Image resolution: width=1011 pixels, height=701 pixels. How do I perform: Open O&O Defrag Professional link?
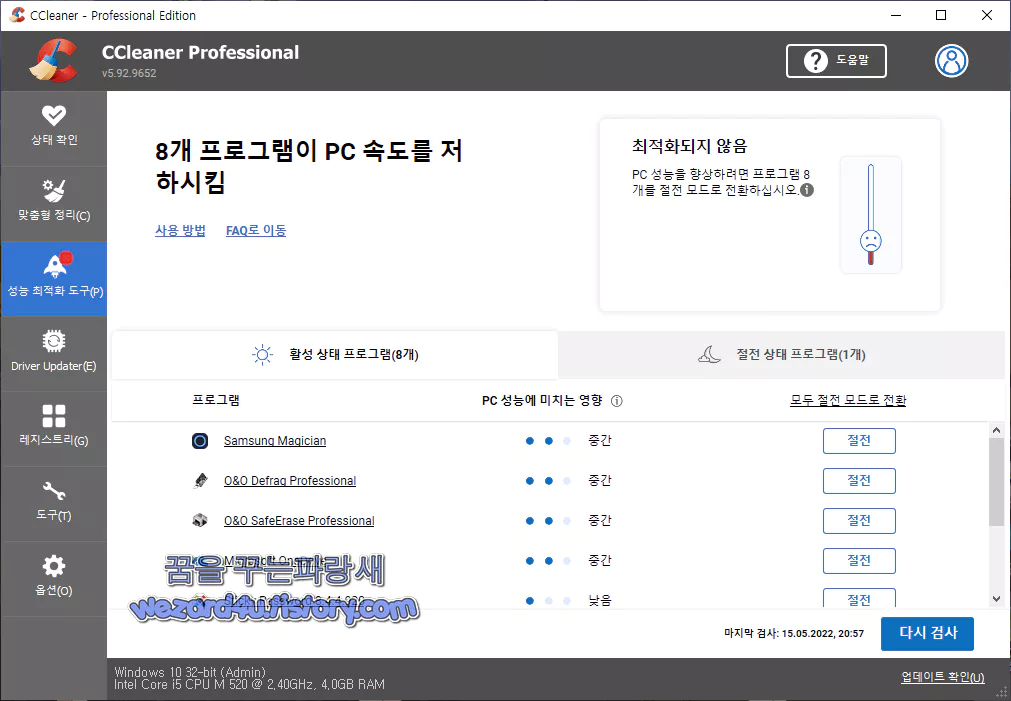(290, 481)
